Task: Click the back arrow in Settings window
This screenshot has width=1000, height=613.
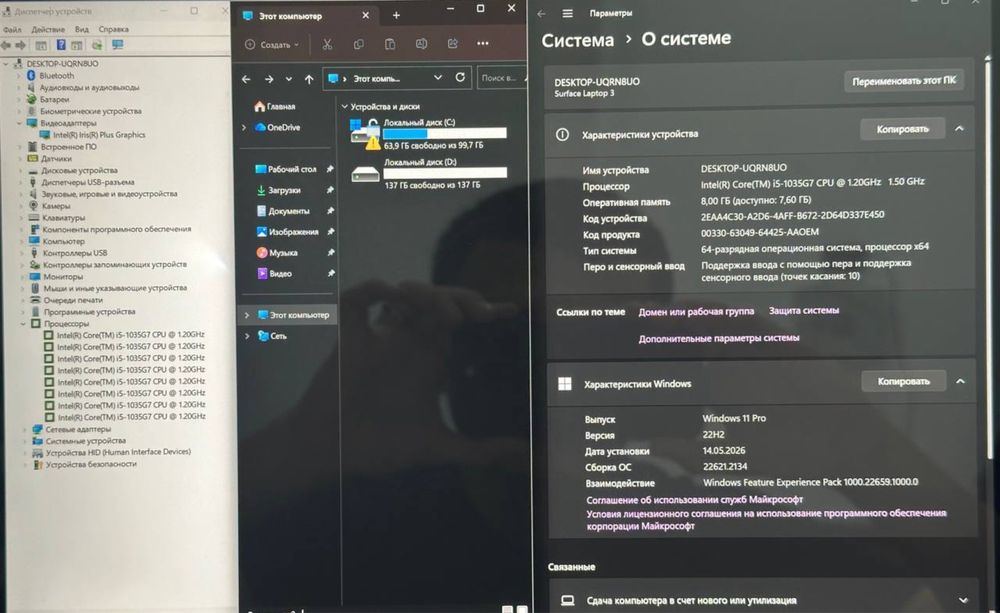Action: coord(541,13)
